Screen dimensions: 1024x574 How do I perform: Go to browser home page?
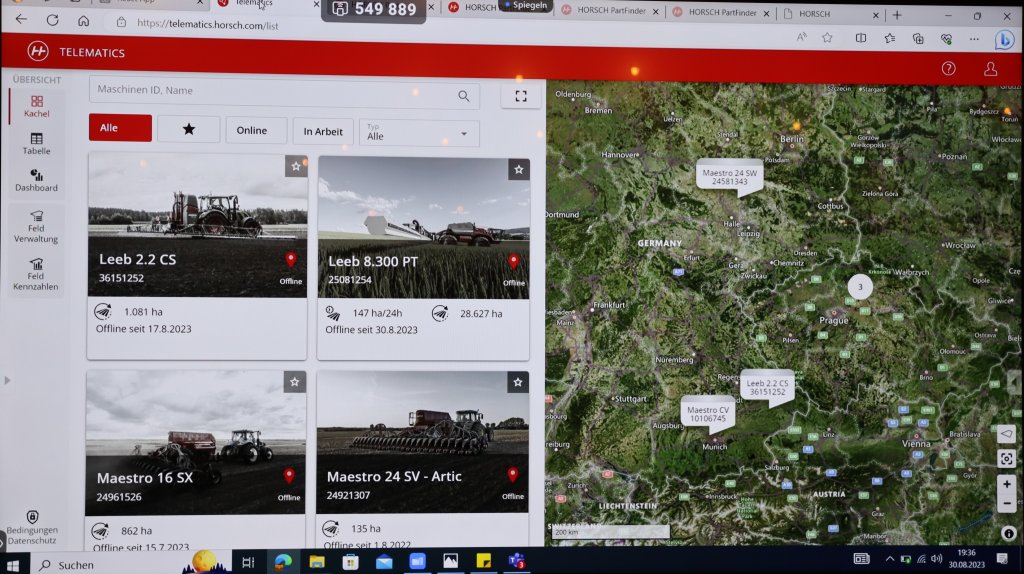pos(83,21)
